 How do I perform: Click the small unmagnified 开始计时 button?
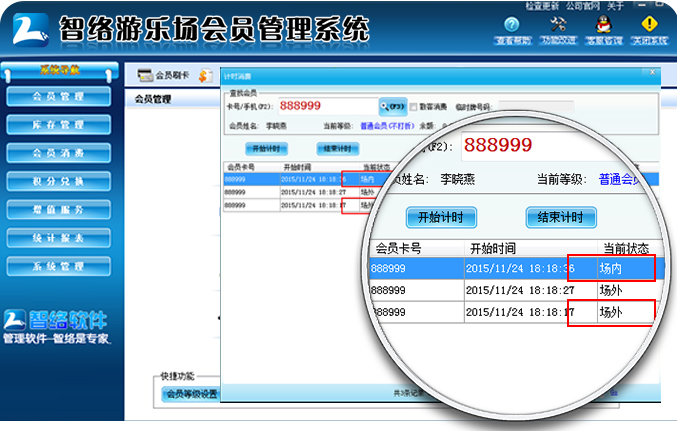click(266, 149)
